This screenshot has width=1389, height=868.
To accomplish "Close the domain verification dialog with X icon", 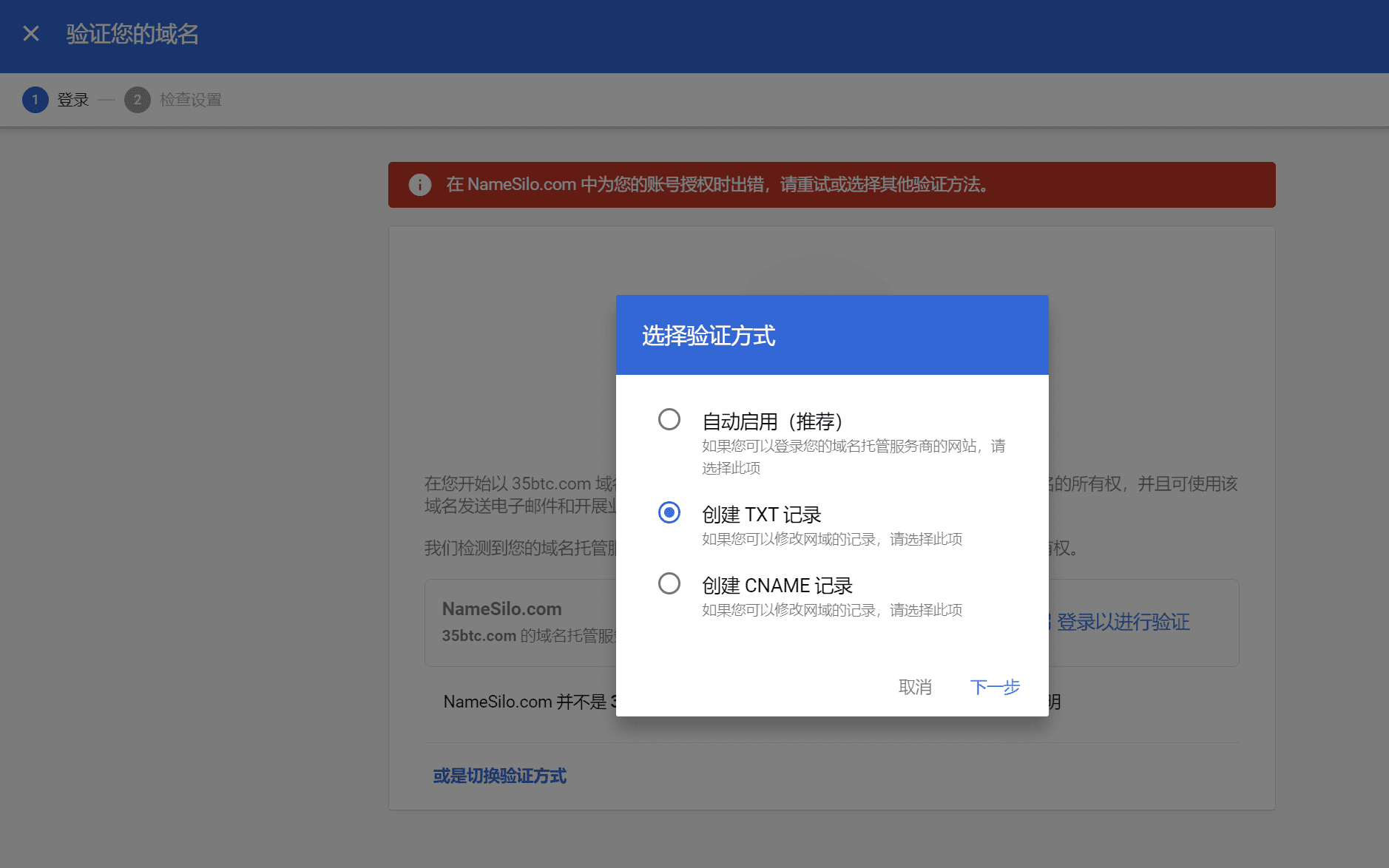I will click(x=30, y=33).
